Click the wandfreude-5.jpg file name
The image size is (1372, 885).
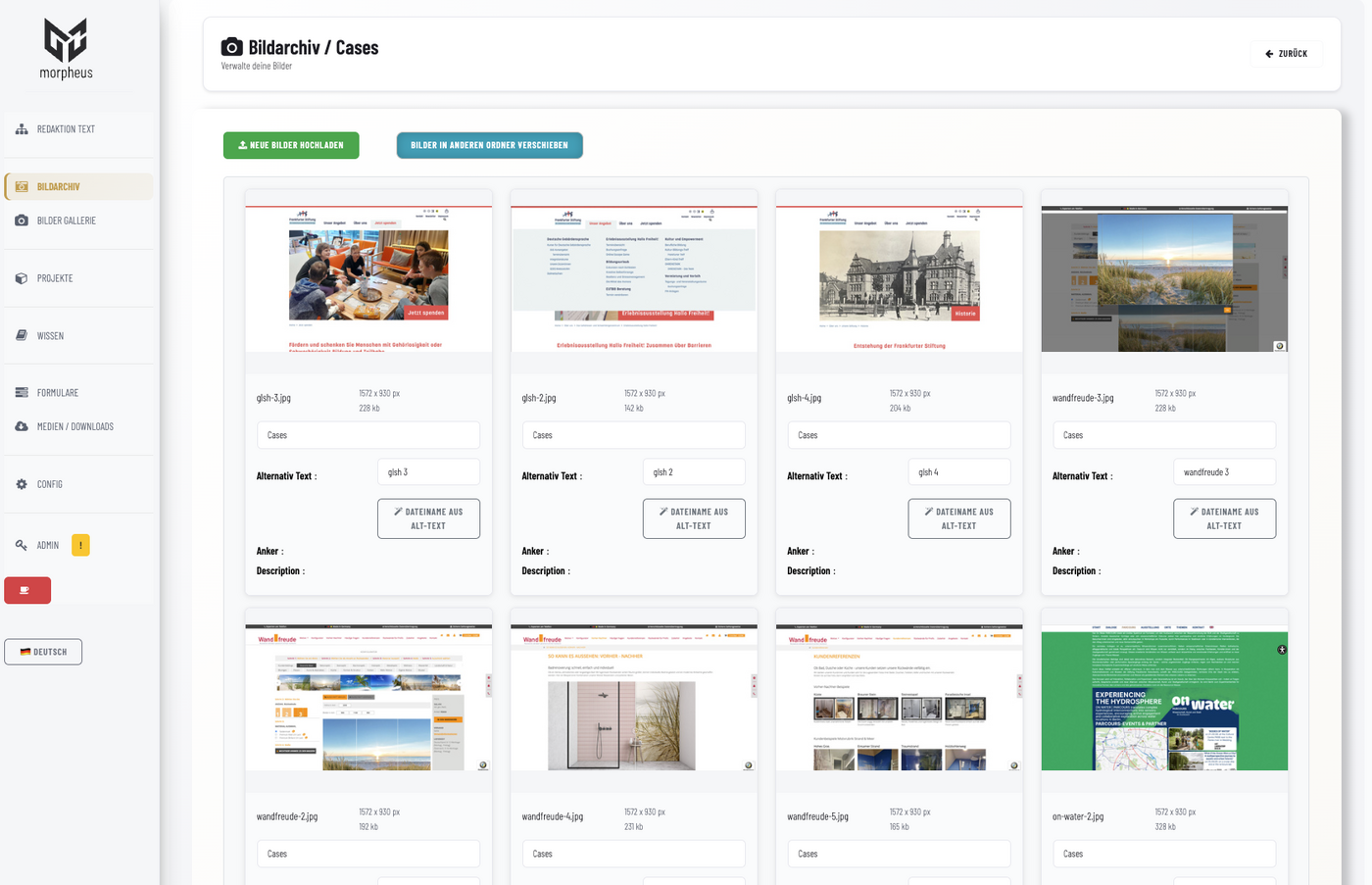point(818,816)
